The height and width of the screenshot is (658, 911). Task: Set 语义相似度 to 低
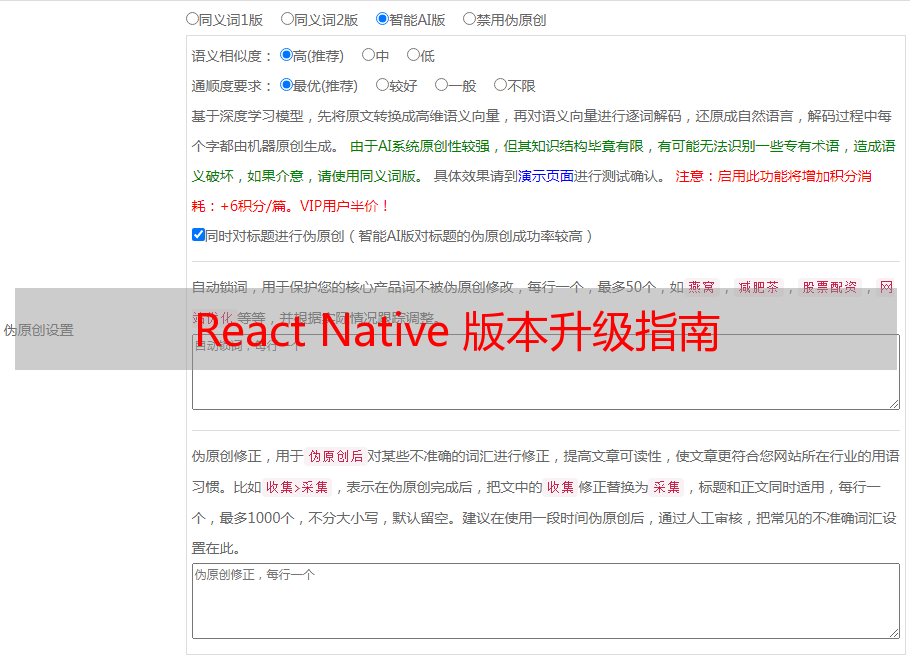pyautogui.click(x=413, y=55)
